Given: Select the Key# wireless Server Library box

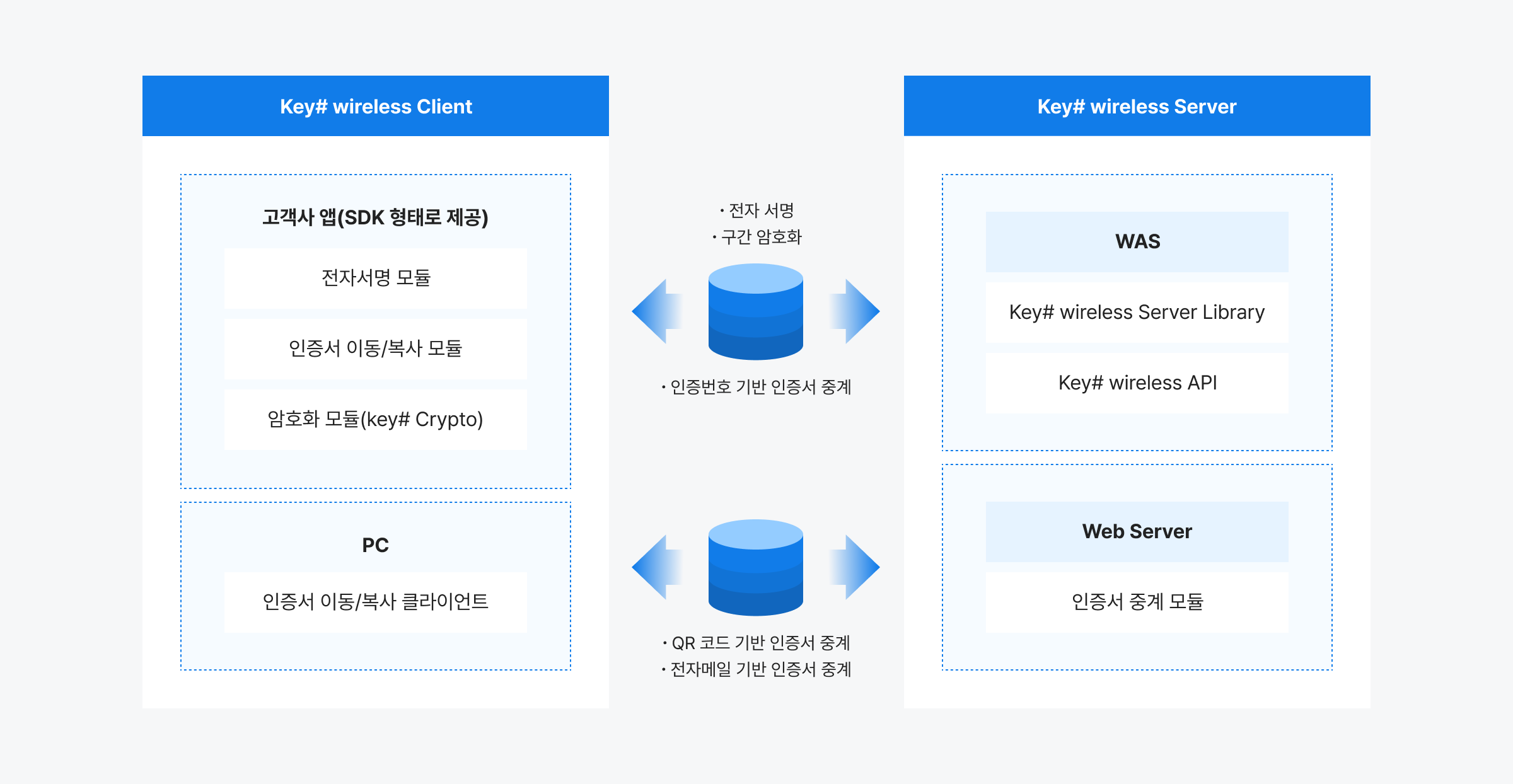Looking at the screenshot, I should [1137, 313].
